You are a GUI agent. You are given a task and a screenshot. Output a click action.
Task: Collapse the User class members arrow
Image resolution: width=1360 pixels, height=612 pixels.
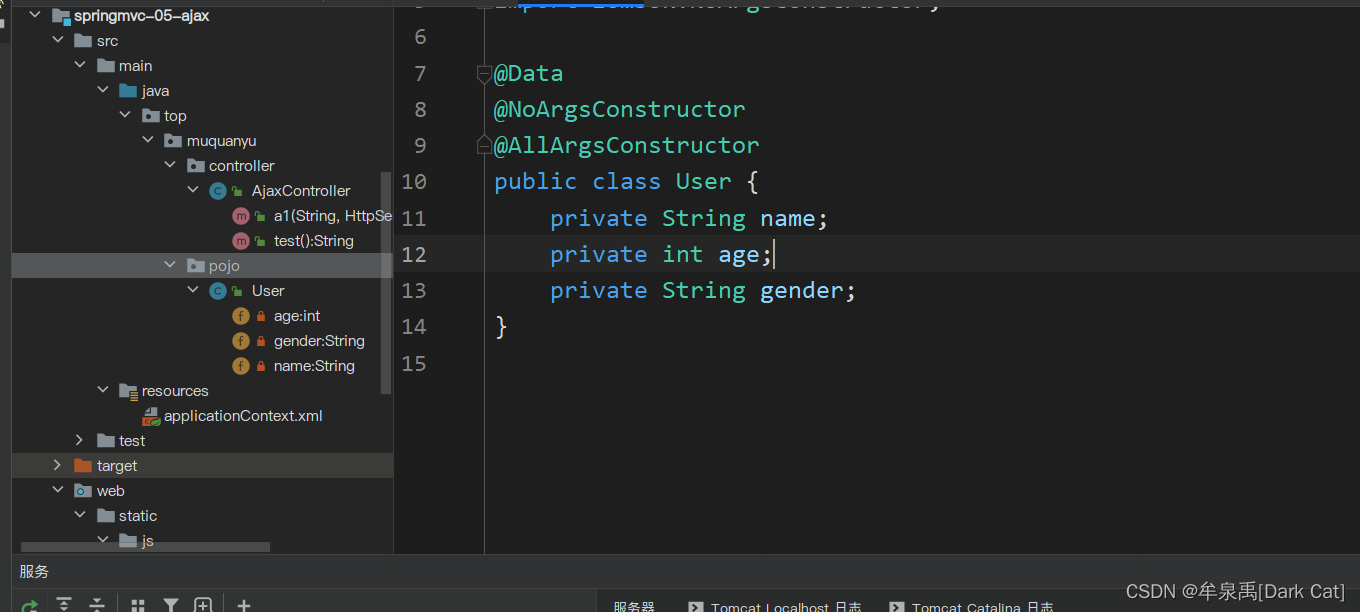[x=193, y=290]
